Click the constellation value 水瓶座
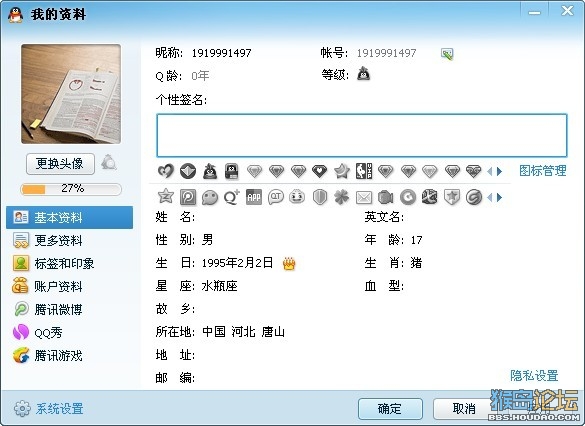Viewport: 585px width, 426px height. pos(219,286)
